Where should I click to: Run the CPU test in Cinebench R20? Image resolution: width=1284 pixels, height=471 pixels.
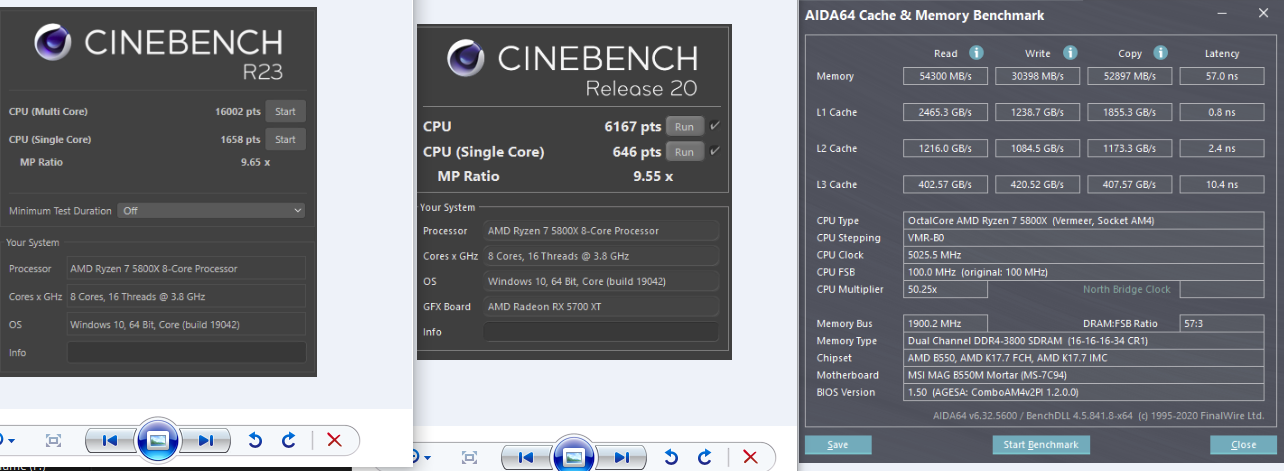pyautogui.click(x=684, y=126)
